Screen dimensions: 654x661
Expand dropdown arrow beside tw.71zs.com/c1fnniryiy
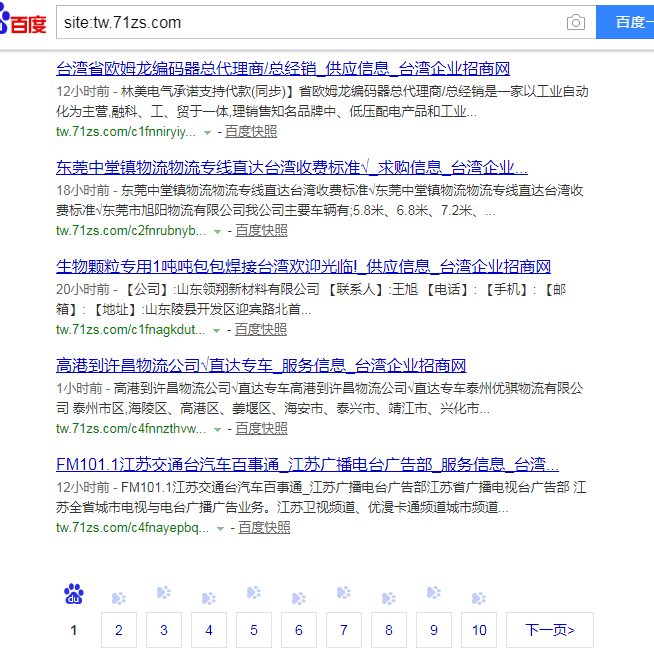(x=207, y=132)
